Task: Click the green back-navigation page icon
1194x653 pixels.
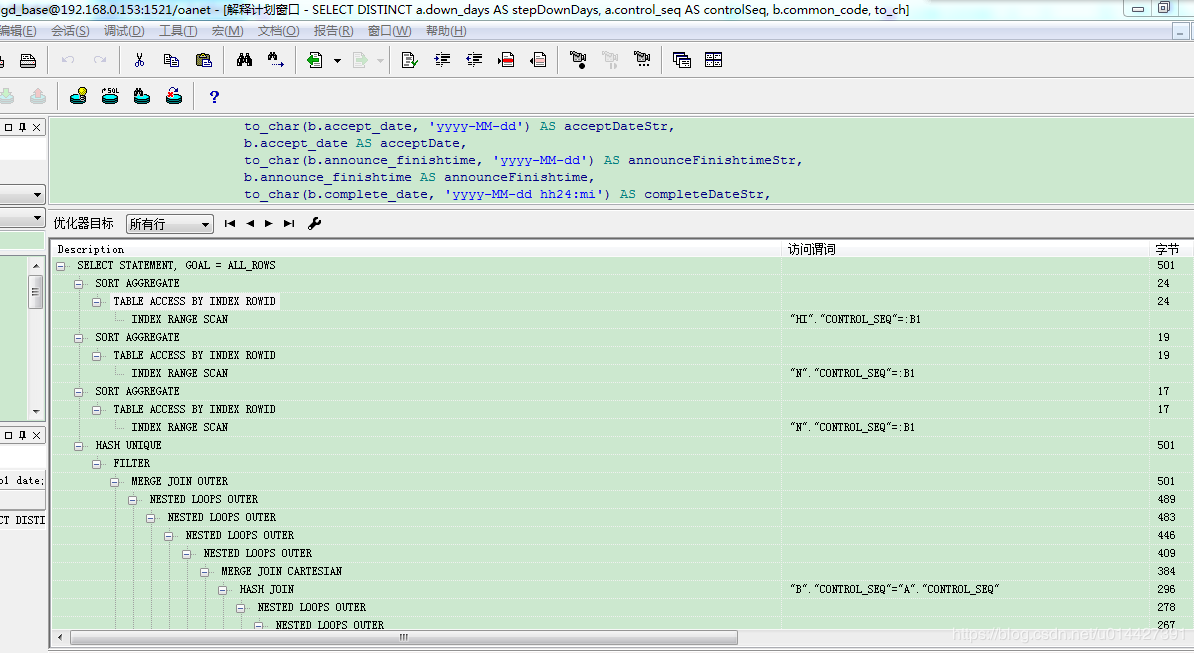Action: coord(314,60)
